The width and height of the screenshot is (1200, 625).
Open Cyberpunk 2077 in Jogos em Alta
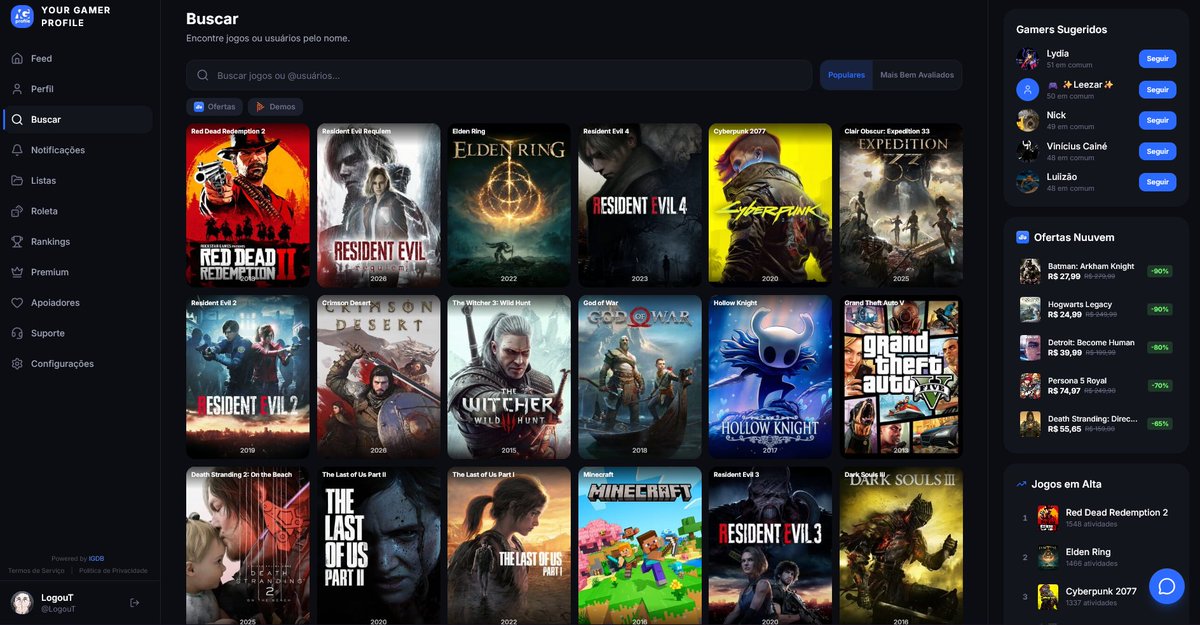pos(1096,597)
